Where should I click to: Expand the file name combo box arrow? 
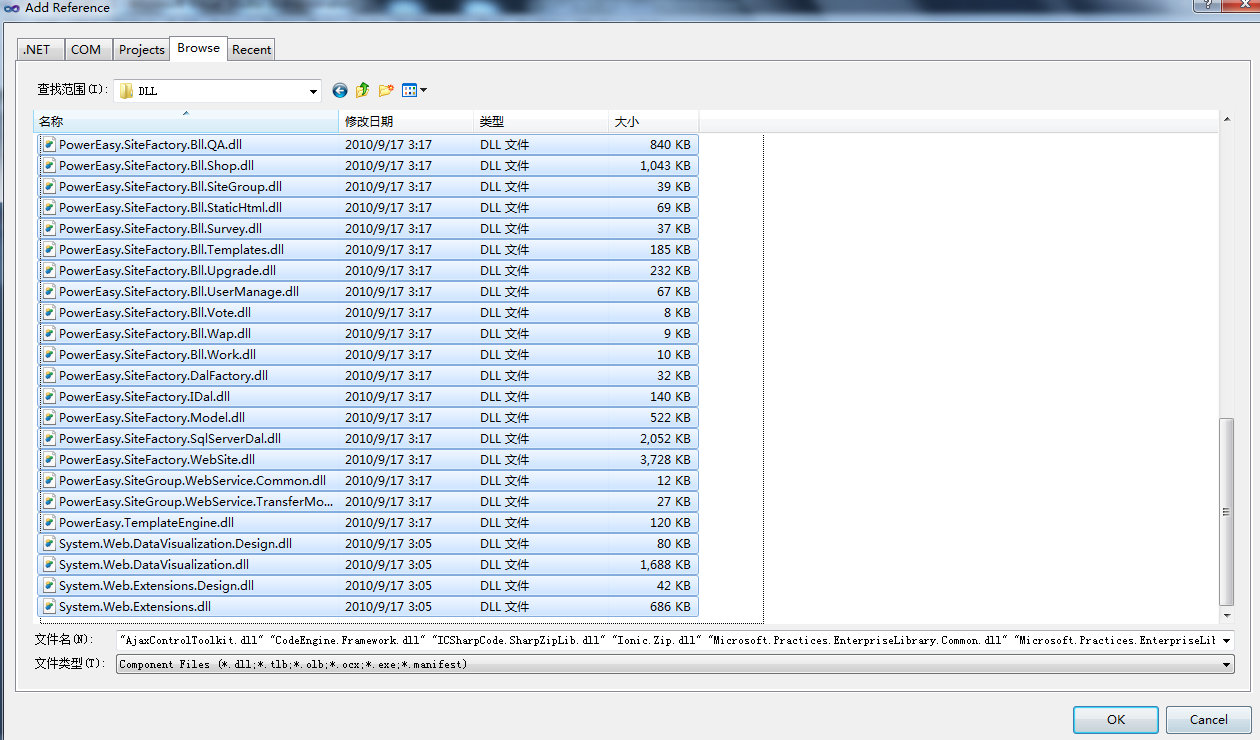pyautogui.click(x=1226, y=640)
